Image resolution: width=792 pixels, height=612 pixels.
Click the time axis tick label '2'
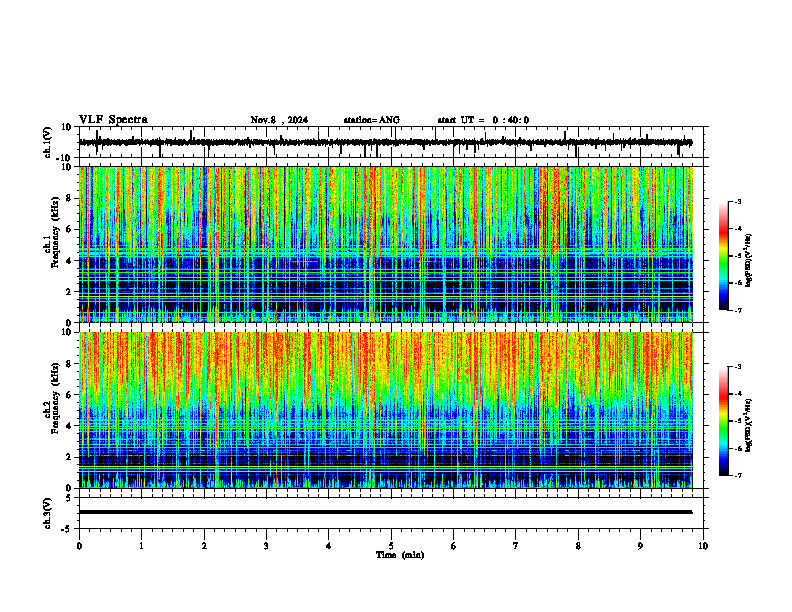point(204,546)
